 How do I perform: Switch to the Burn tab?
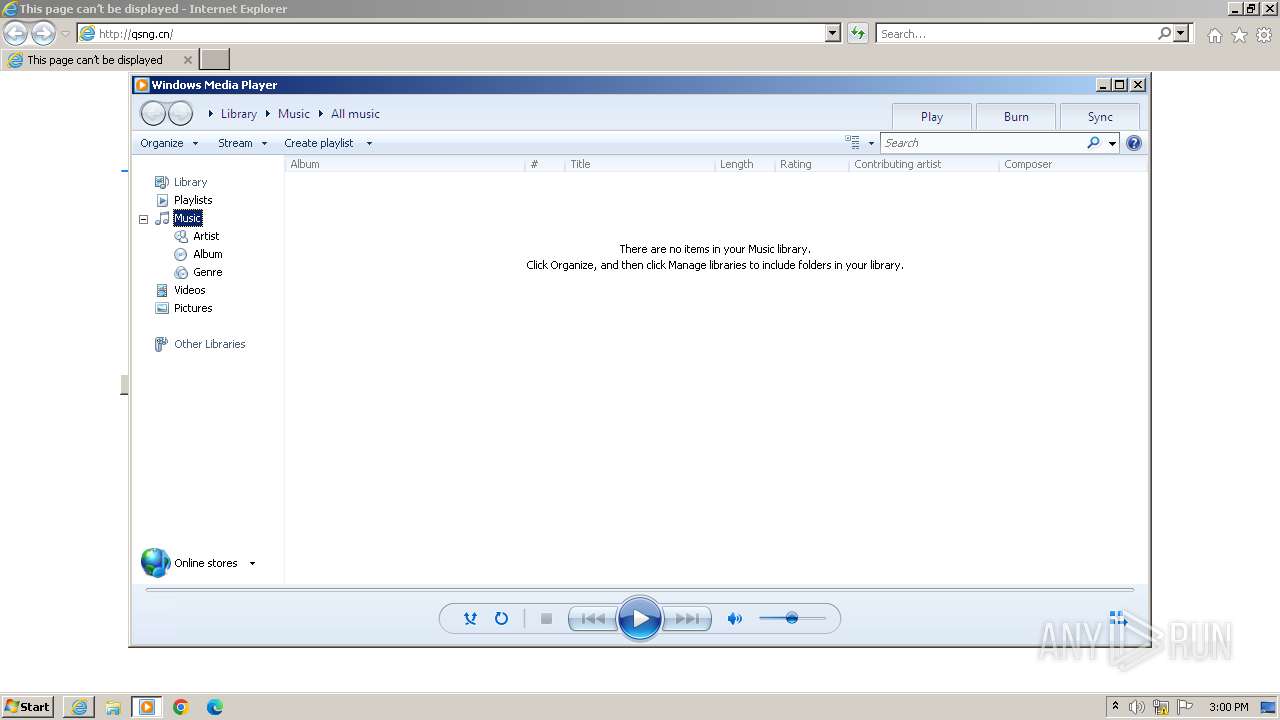[1016, 117]
